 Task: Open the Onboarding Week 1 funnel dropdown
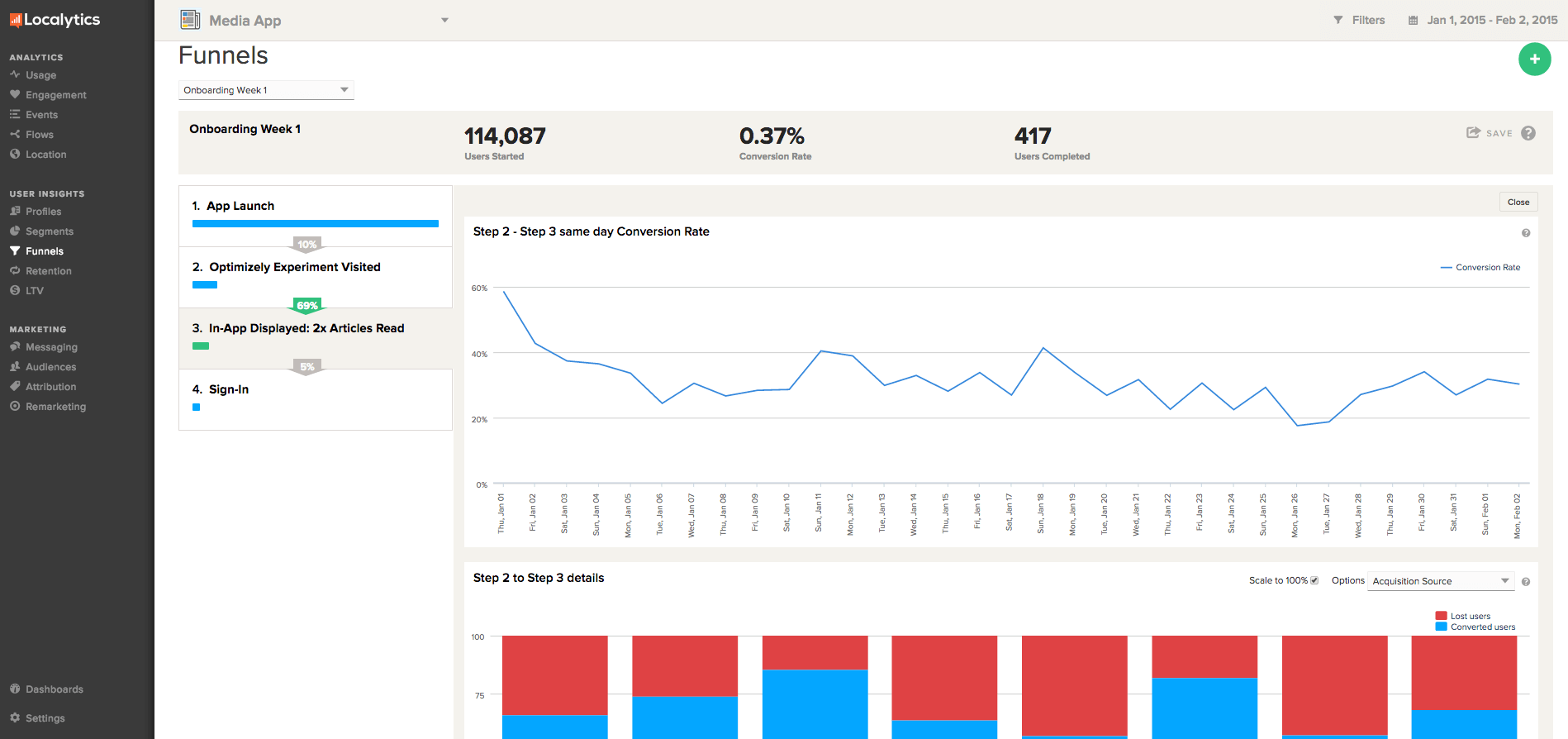coord(266,90)
